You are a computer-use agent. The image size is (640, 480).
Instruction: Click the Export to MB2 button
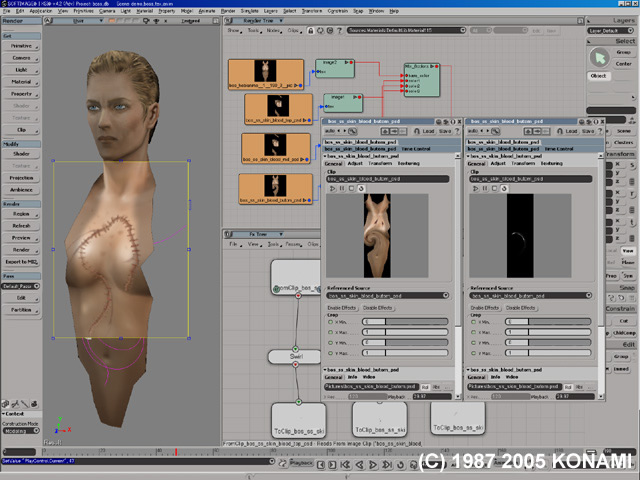point(21,262)
